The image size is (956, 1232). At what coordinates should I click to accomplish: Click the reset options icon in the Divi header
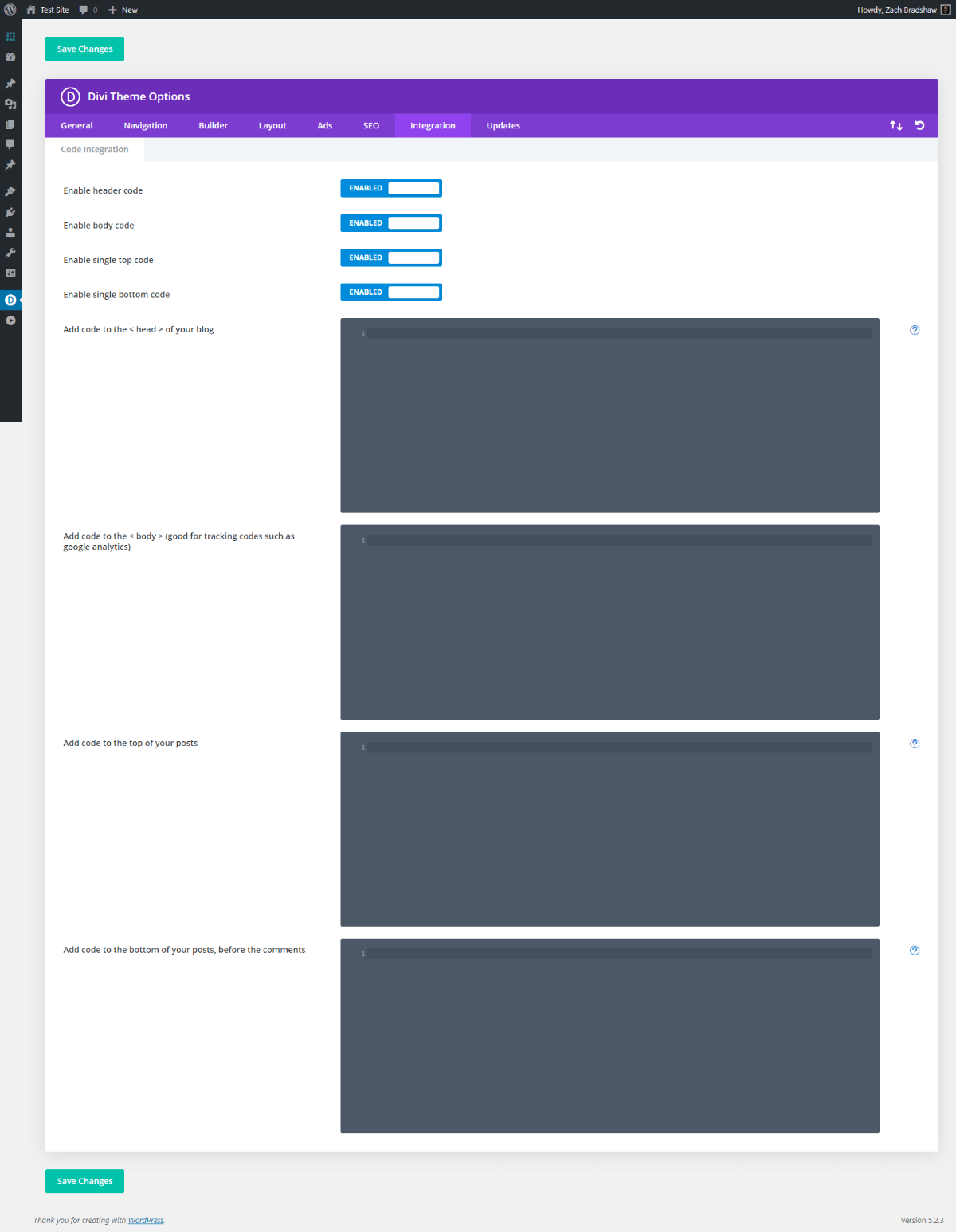coord(920,125)
